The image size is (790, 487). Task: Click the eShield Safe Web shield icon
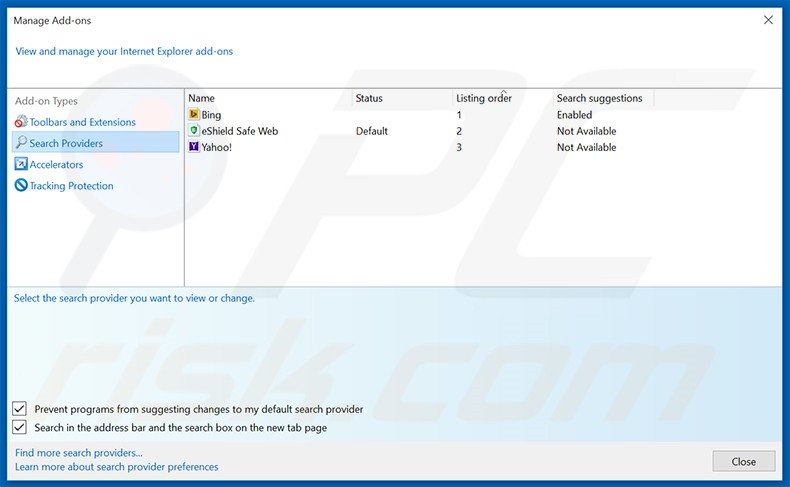click(x=193, y=130)
